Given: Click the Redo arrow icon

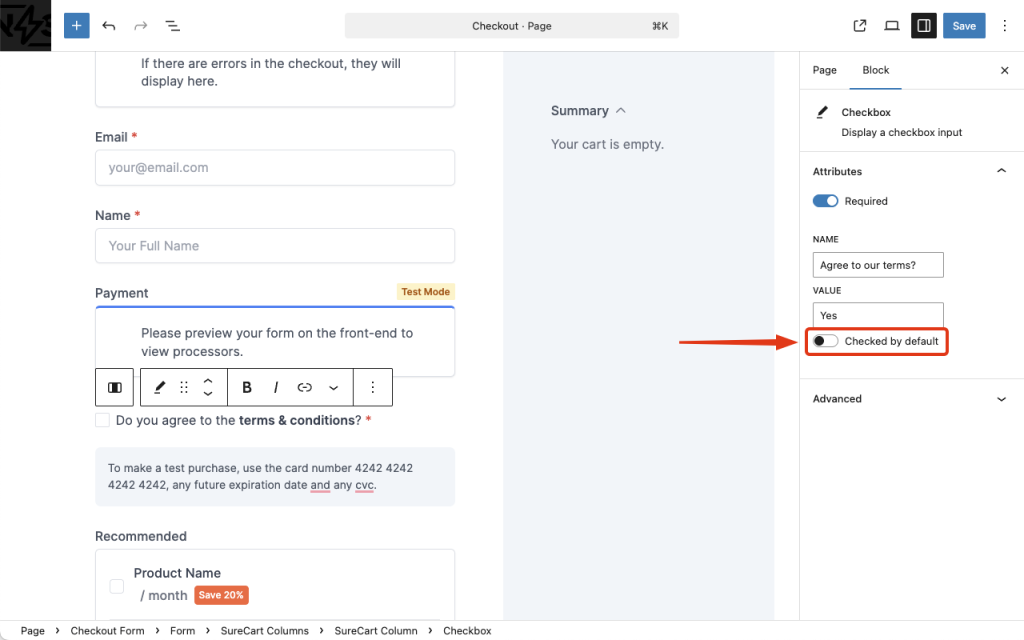Looking at the screenshot, I should point(139,25).
